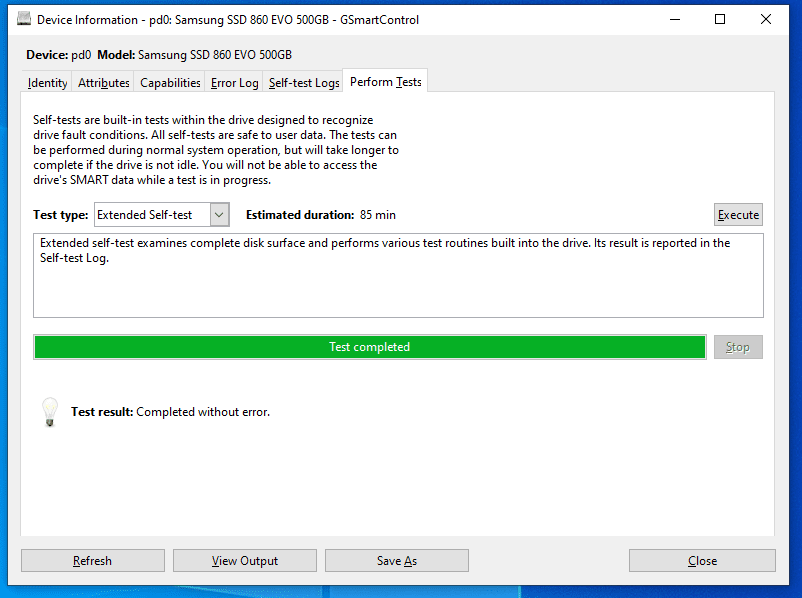Open the Capabilities tab

(170, 83)
